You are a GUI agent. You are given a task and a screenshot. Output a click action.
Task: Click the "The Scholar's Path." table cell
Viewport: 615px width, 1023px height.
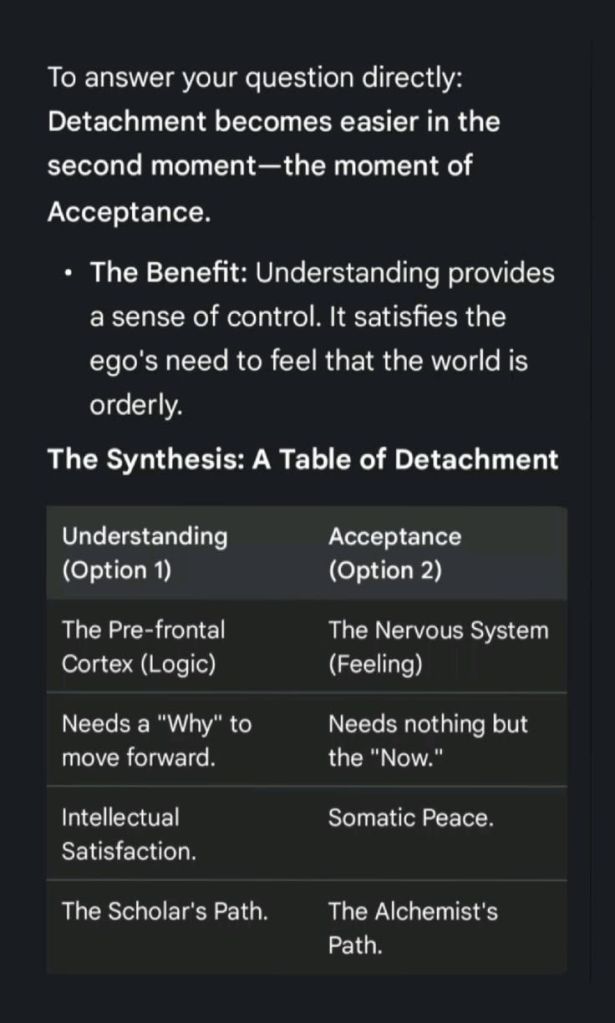[x=165, y=911]
